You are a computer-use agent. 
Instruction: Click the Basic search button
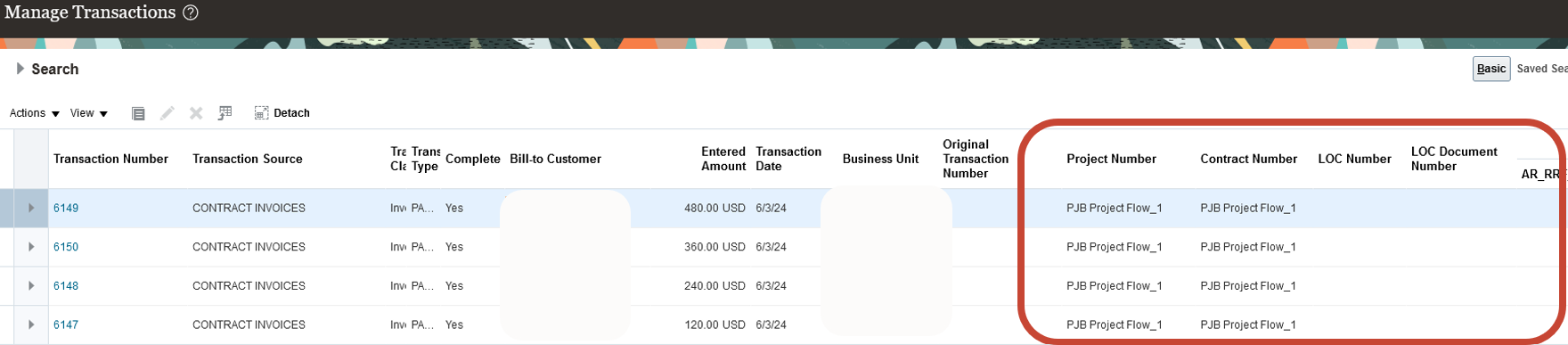pos(1491,69)
